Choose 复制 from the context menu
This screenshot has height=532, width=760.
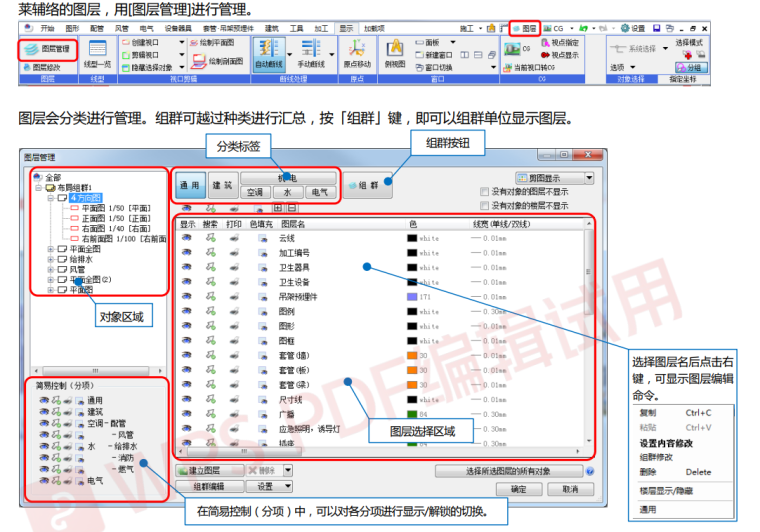point(648,412)
